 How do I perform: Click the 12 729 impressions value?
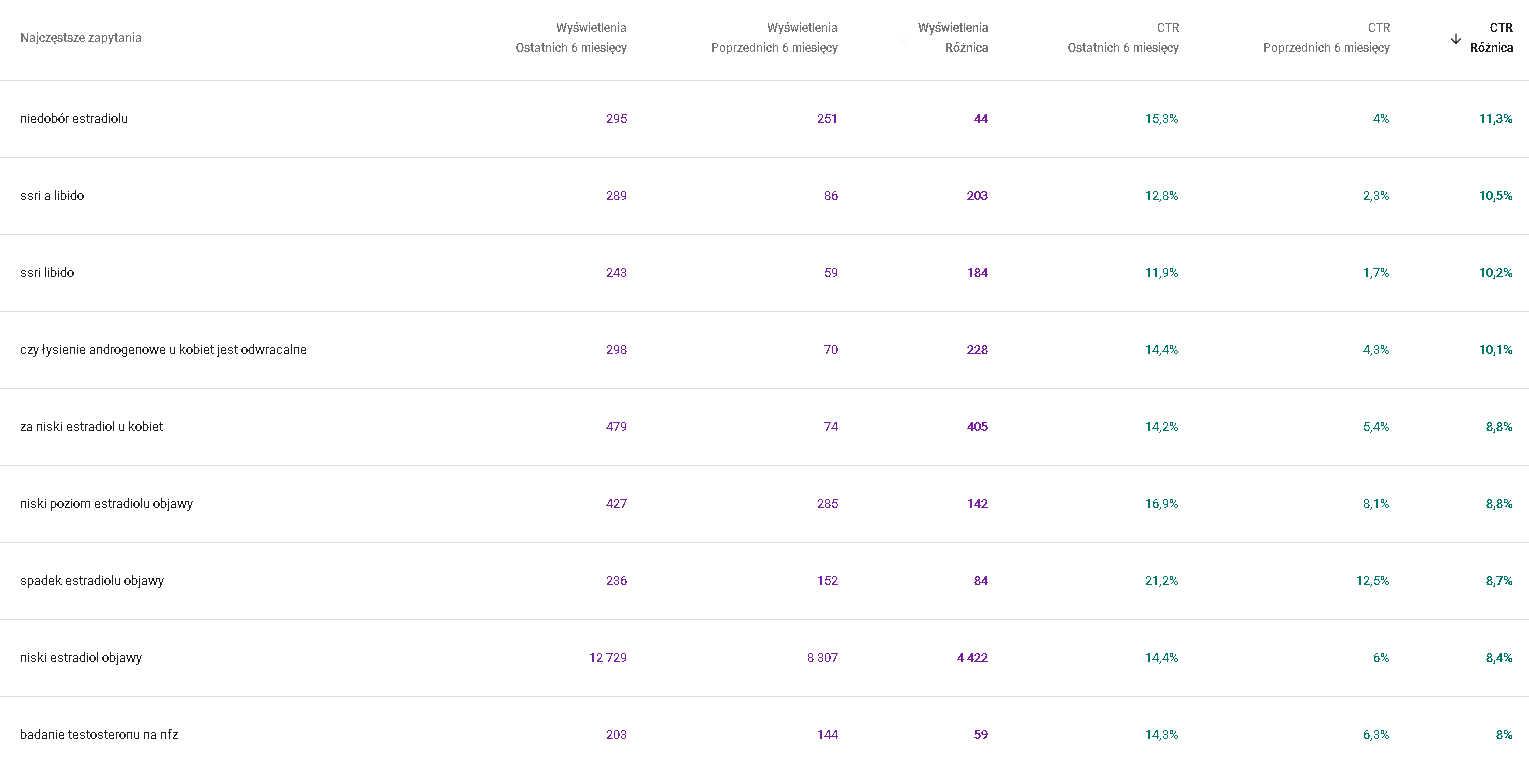(x=608, y=658)
